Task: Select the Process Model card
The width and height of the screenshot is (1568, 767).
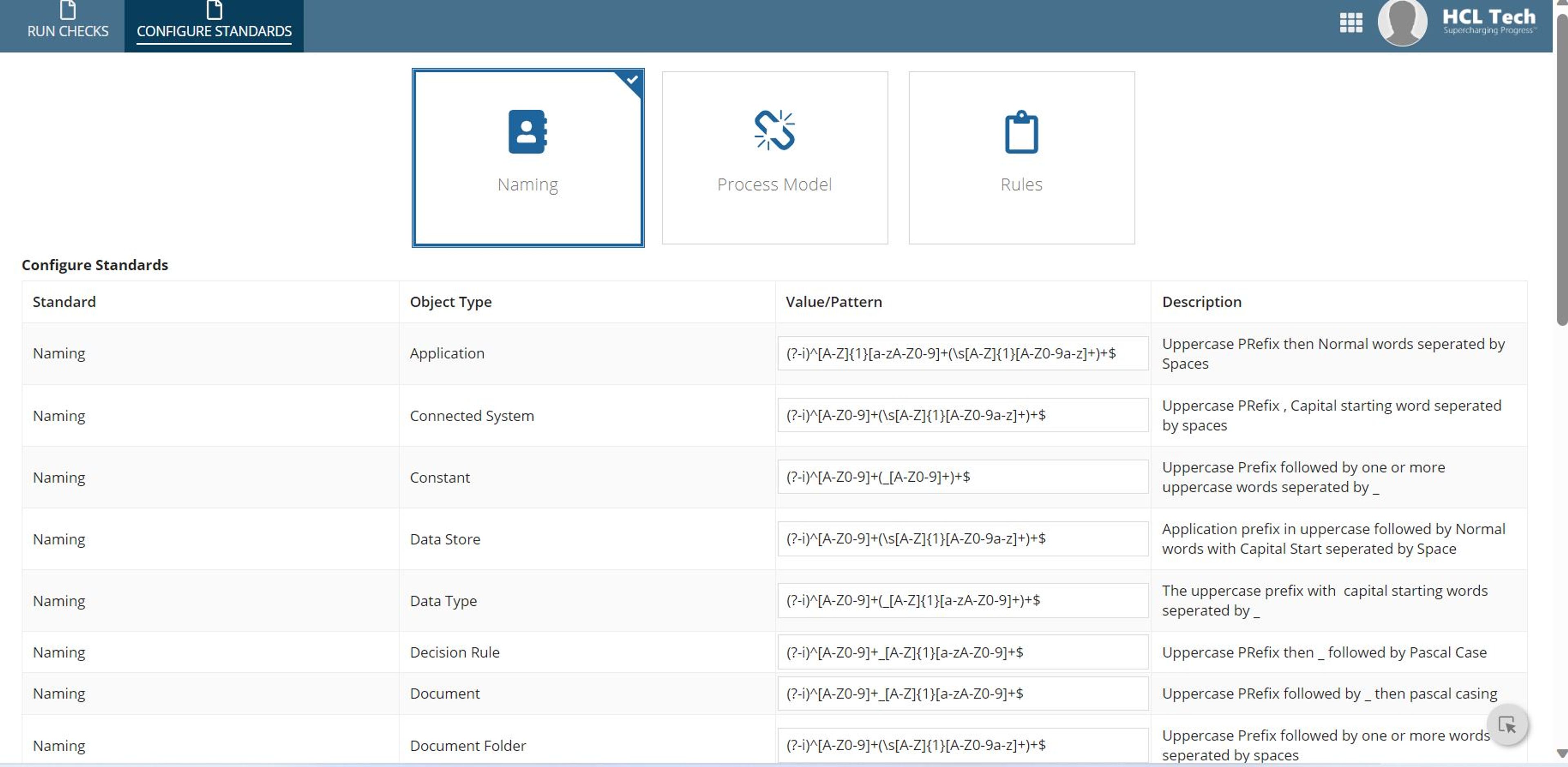Action: click(x=774, y=158)
